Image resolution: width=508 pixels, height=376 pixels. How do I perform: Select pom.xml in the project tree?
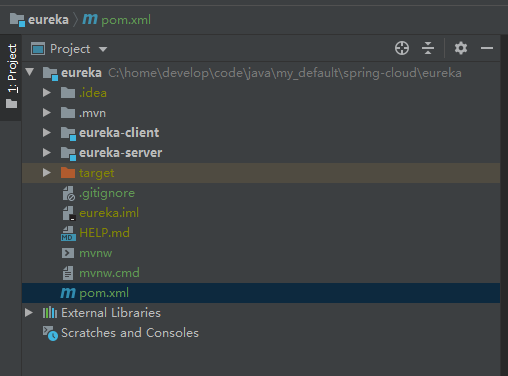tap(261, 293)
